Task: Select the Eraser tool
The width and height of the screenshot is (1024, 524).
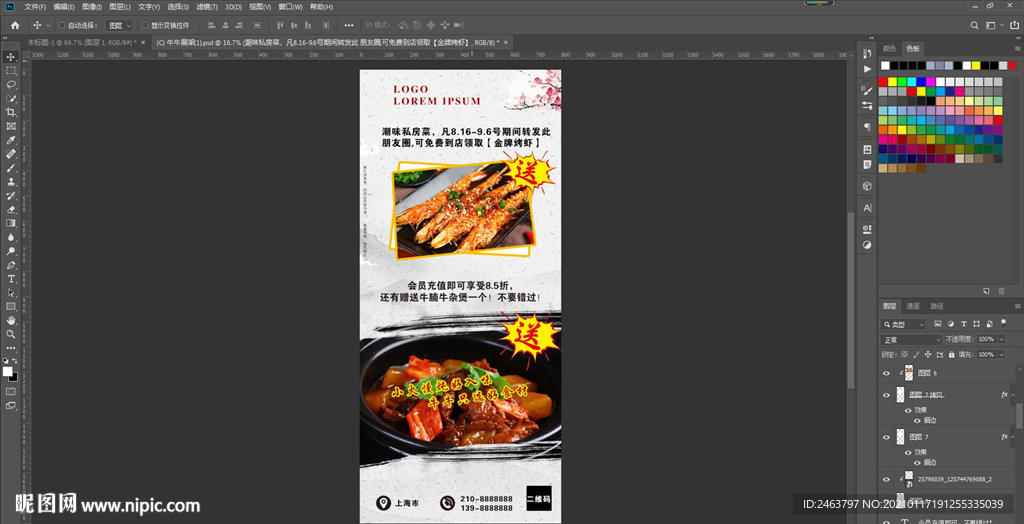Action: coord(11,210)
